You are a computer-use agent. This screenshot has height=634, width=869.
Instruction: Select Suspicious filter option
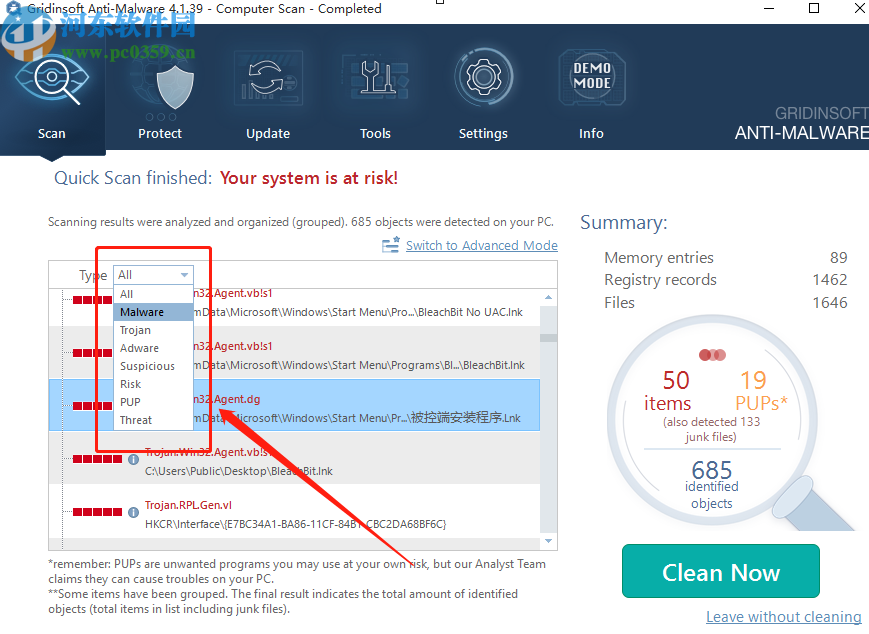(x=154, y=366)
